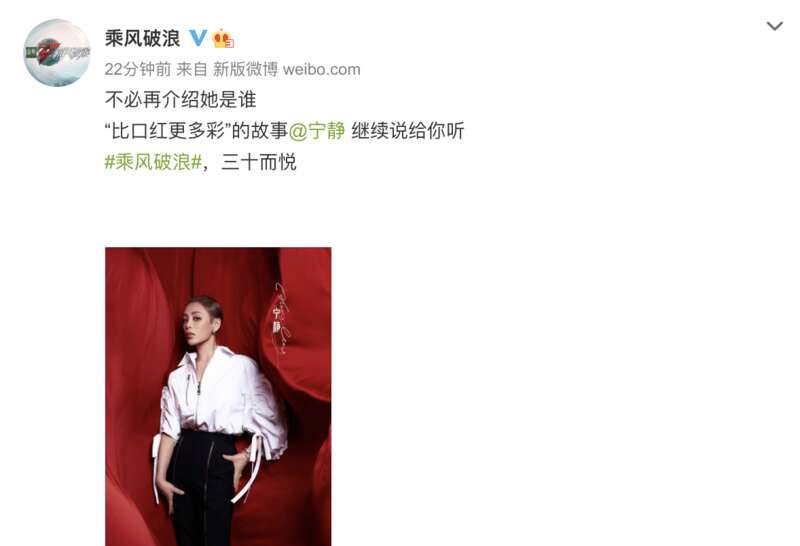Expand the post options chevron

click(x=774, y=26)
